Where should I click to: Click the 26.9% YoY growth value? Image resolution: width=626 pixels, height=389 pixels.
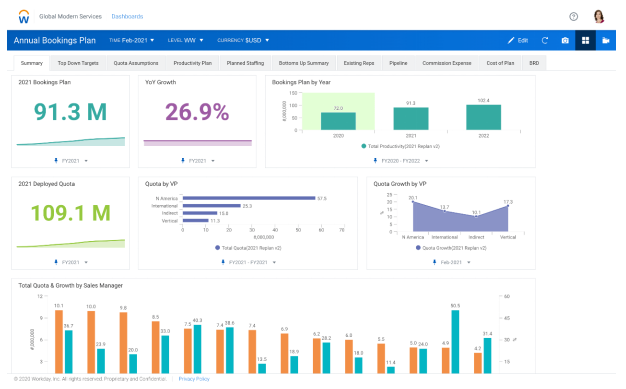click(x=197, y=112)
